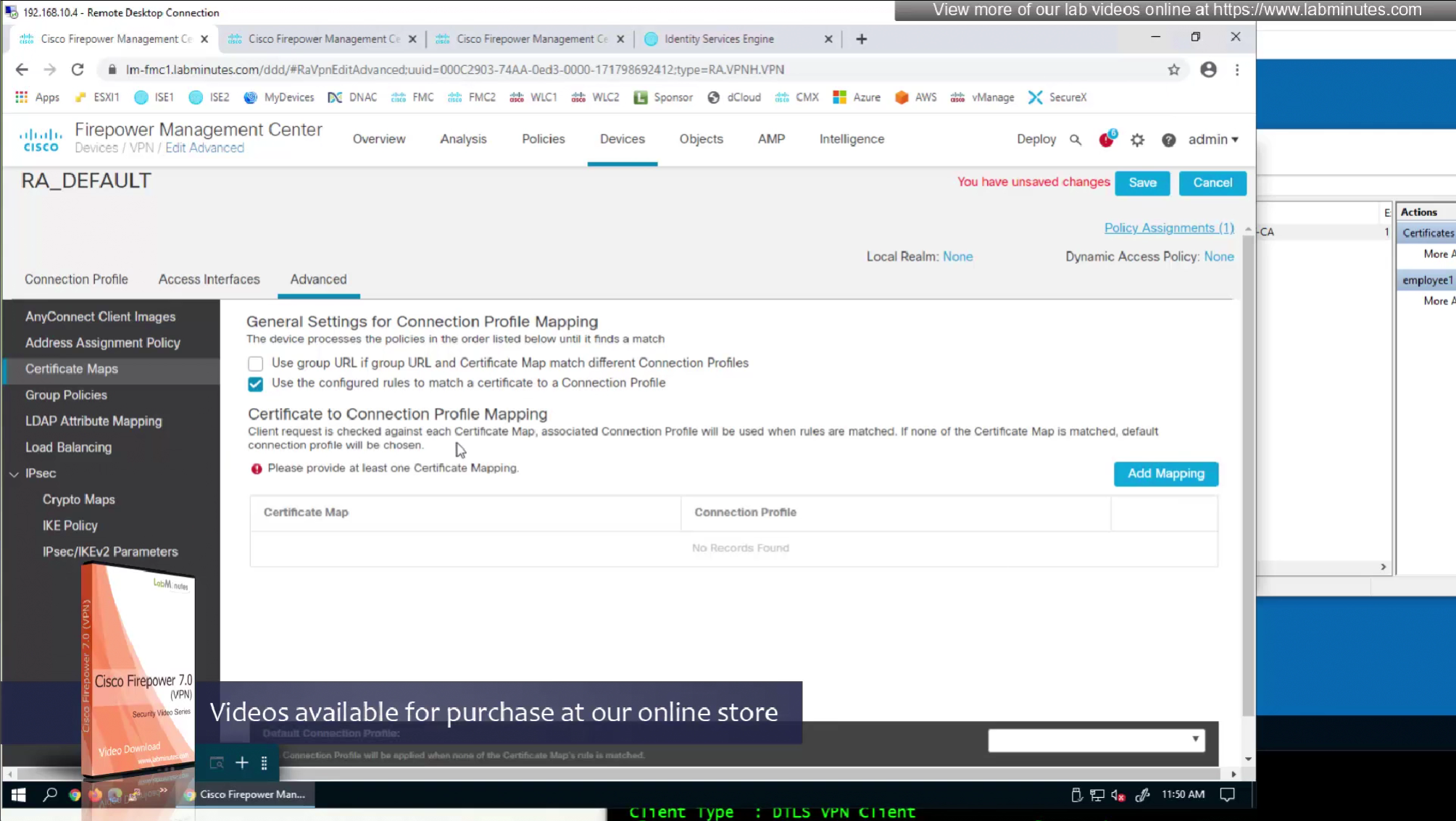This screenshot has width=1456, height=821.
Task: Click the FMC search magnifier icon
Action: tap(1076, 140)
